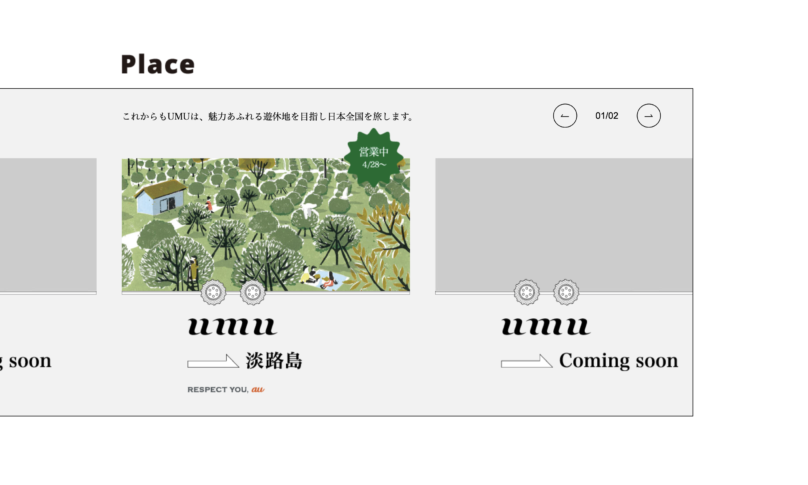Screen dimensions: 808x485
Task: Click the RESPECT YOU, au logo
Action: pyautogui.click(x=226, y=390)
